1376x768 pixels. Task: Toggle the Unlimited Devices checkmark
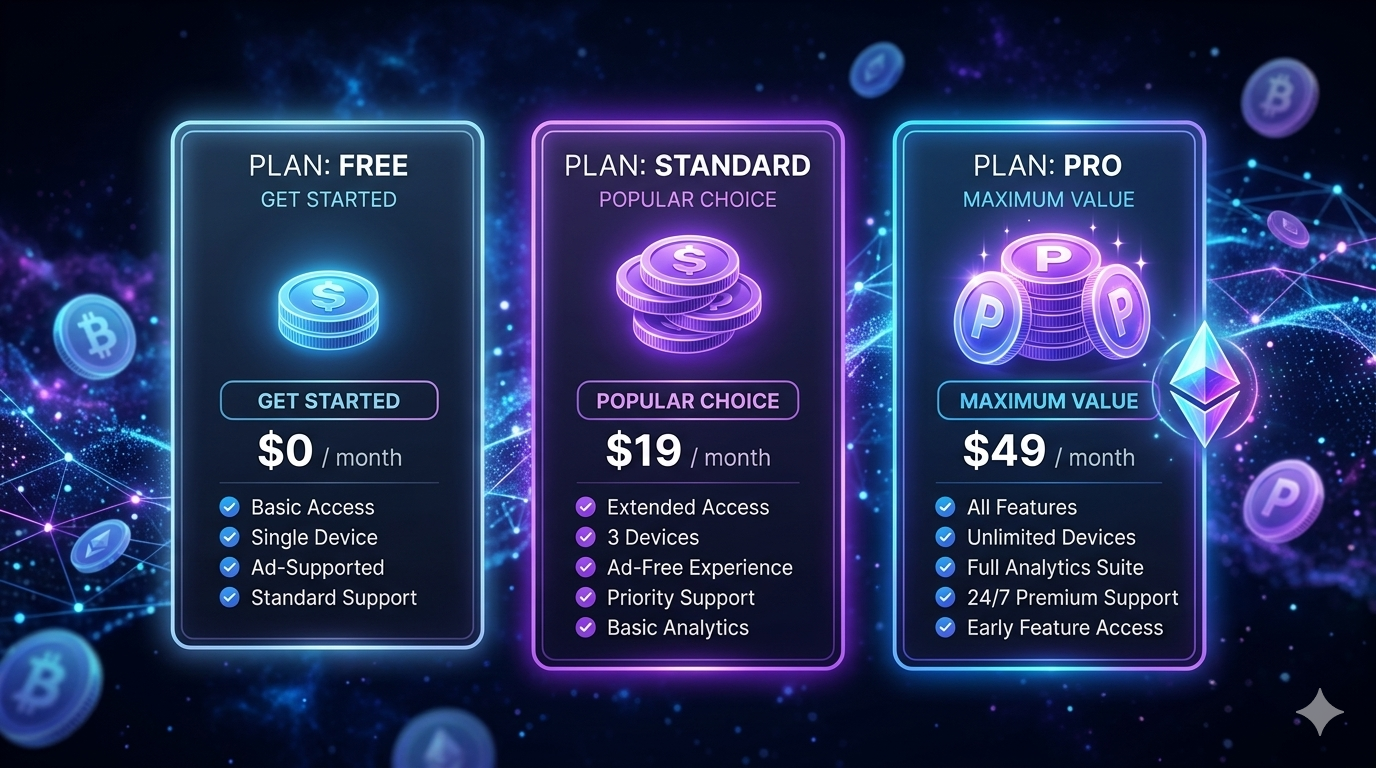tap(945, 537)
